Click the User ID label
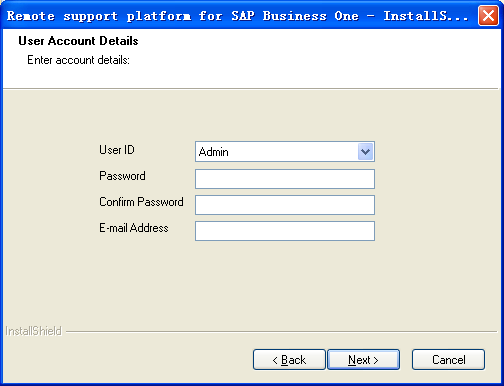Viewport: 504px width, 386px height. (x=117, y=150)
